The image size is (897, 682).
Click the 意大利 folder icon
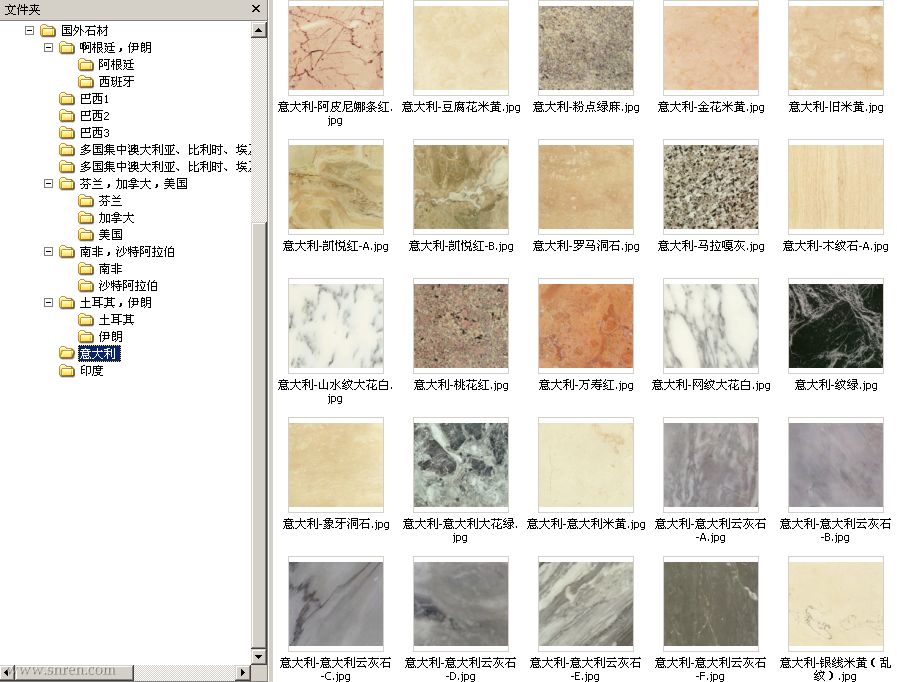(x=67, y=354)
